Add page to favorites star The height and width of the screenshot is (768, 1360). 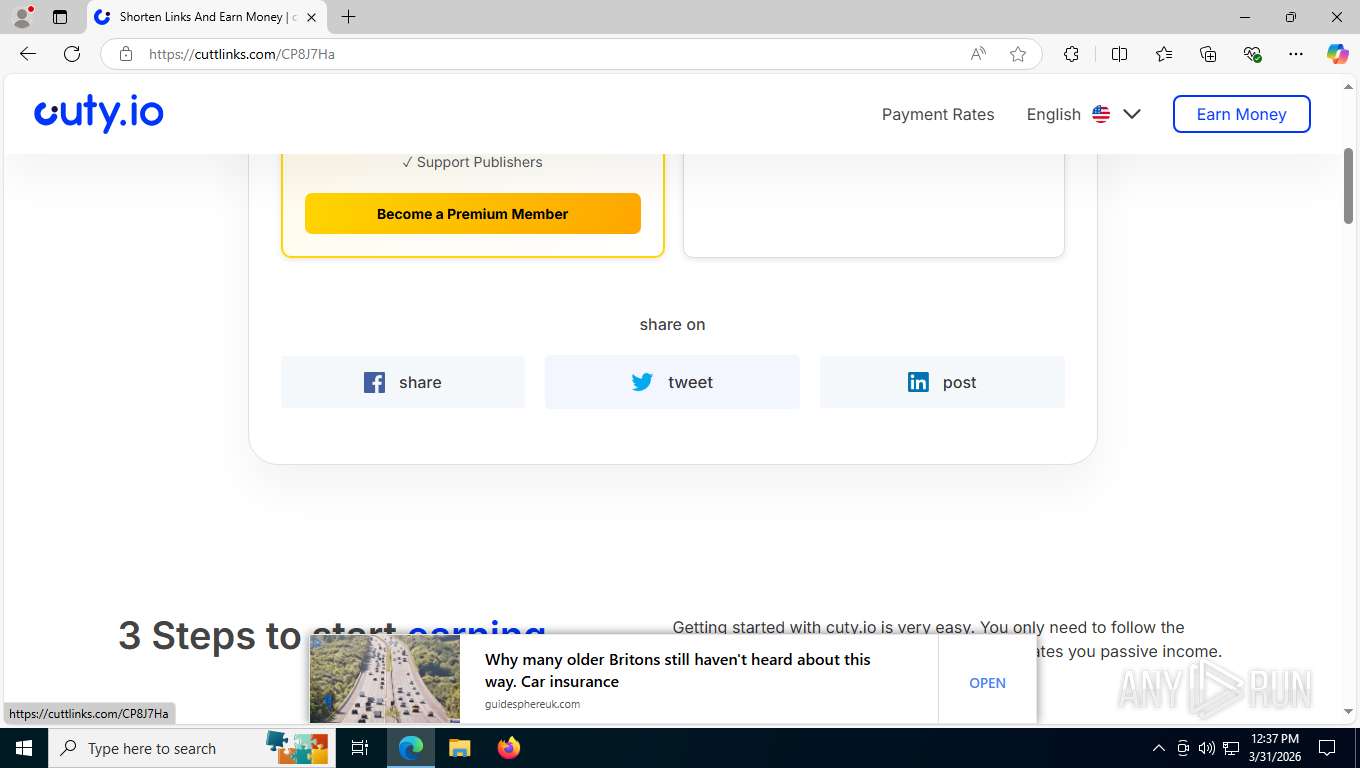pos(1018,54)
